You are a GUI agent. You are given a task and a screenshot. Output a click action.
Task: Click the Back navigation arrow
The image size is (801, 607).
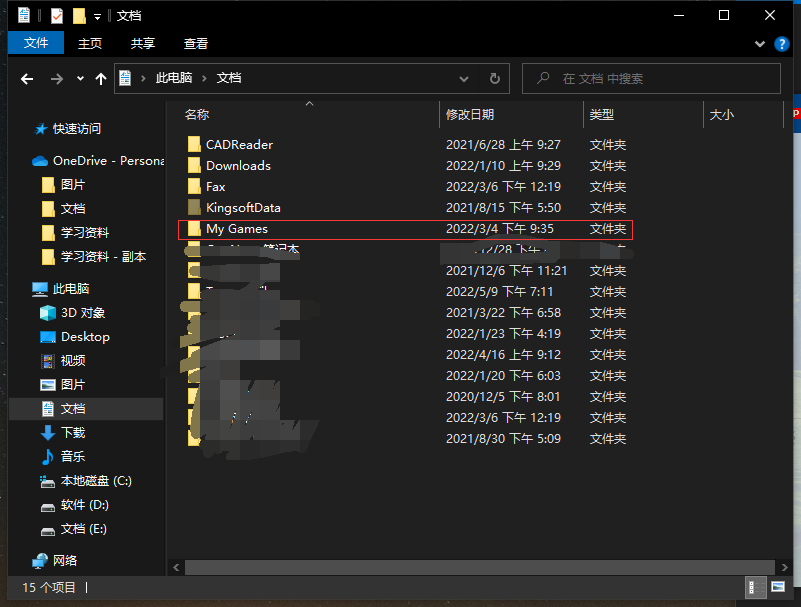[27, 78]
